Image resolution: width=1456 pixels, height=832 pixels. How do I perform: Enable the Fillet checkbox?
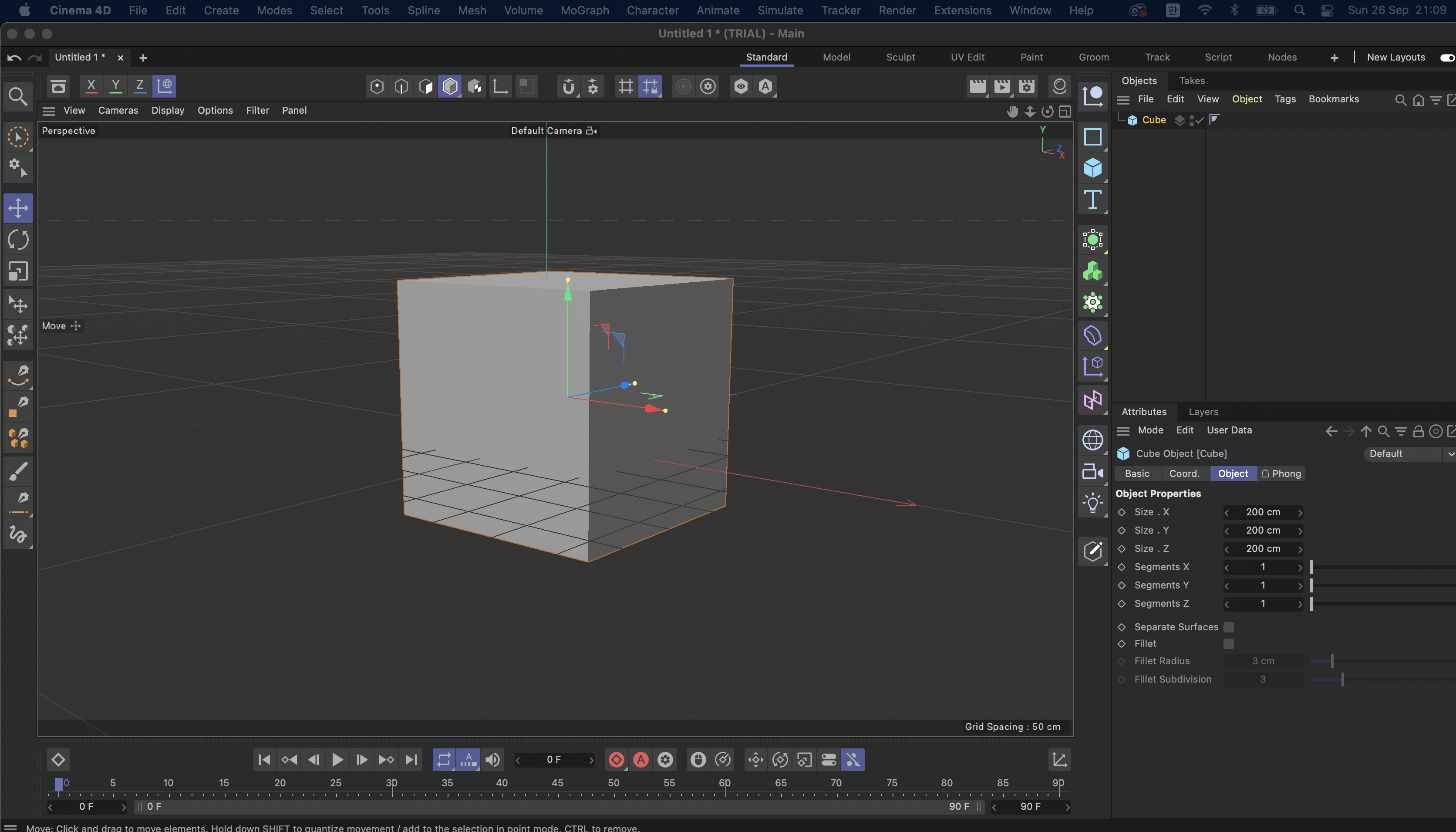coord(1229,644)
